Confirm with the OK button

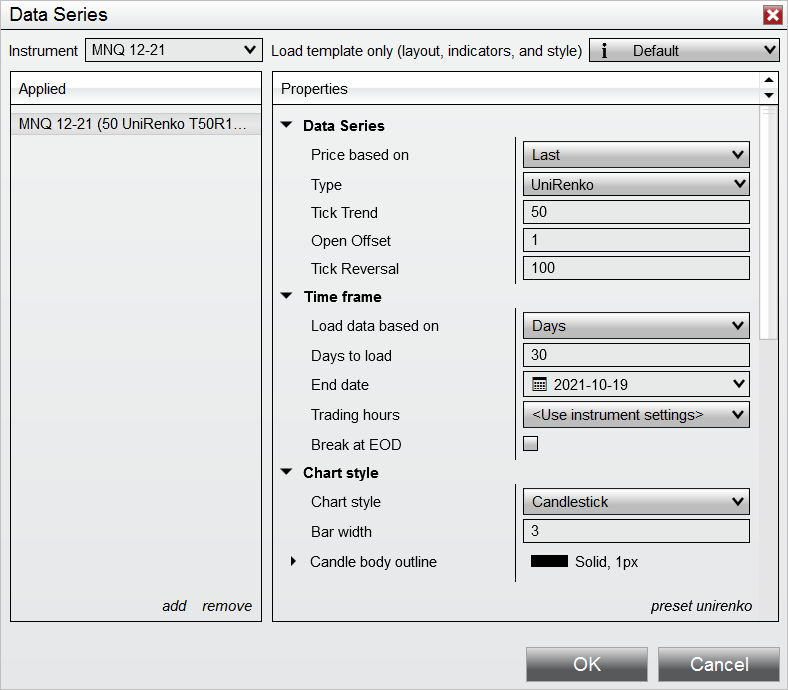pyautogui.click(x=586, y=664)
